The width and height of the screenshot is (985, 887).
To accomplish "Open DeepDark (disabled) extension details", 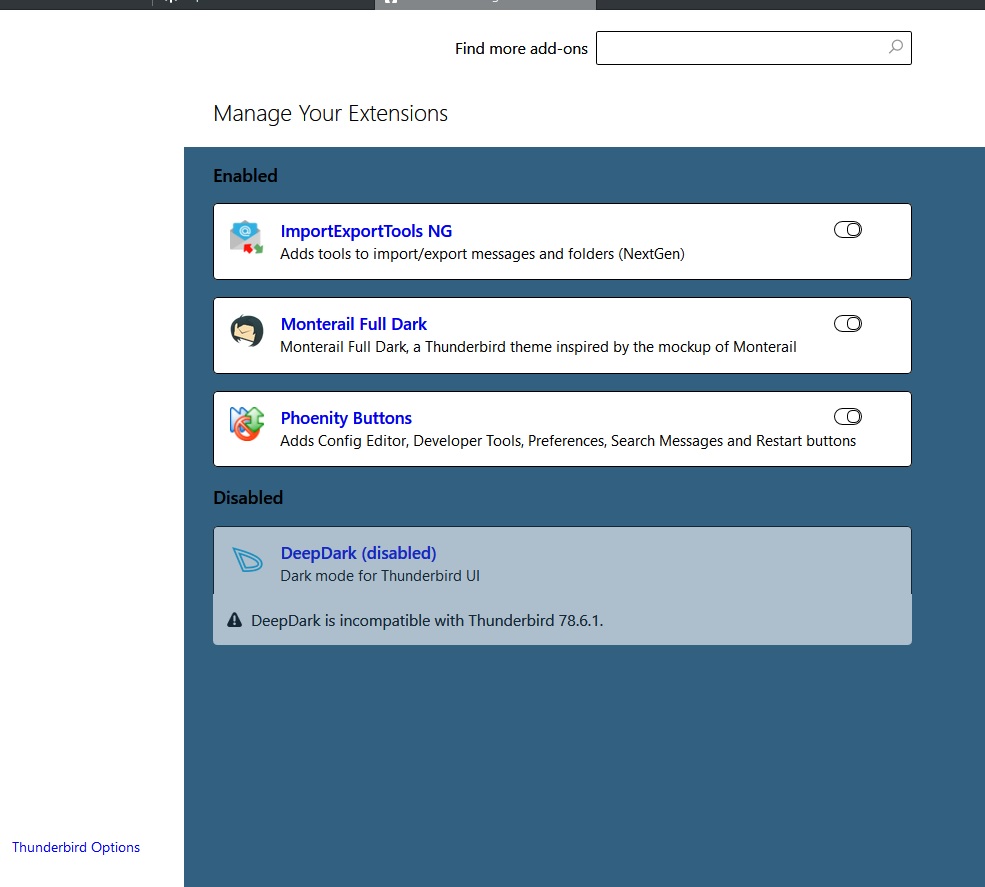I will (358, 553).
